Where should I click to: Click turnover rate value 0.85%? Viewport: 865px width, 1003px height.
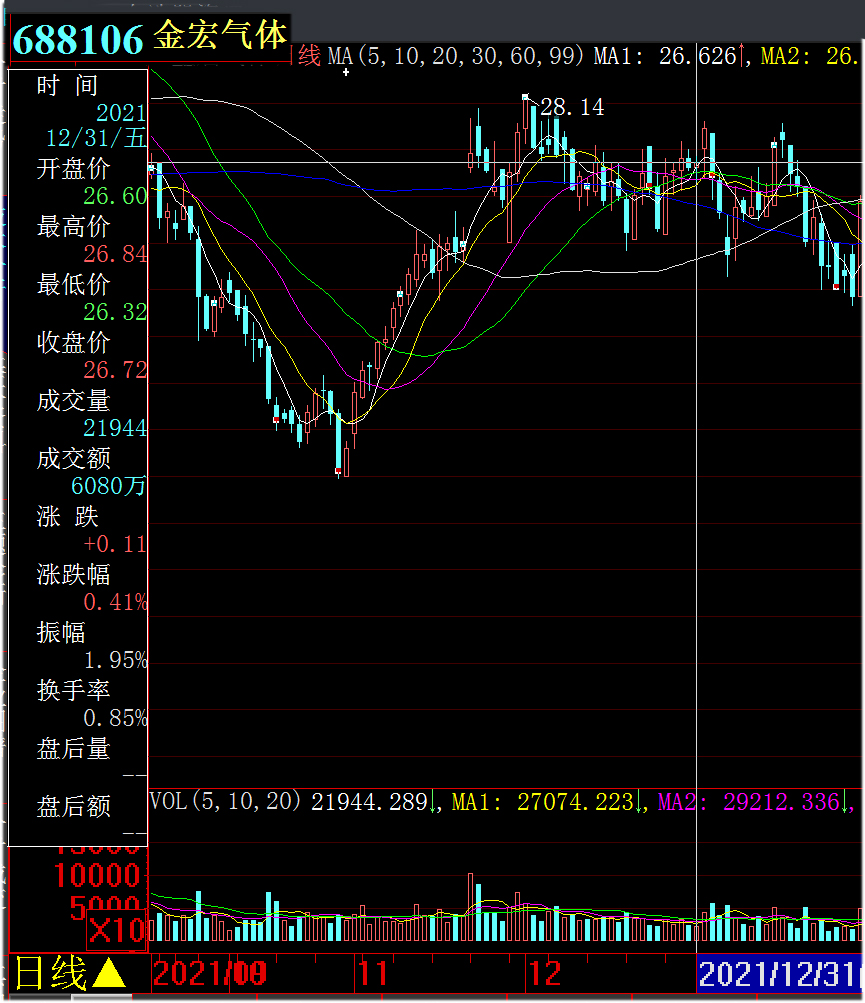pos(115,717)
